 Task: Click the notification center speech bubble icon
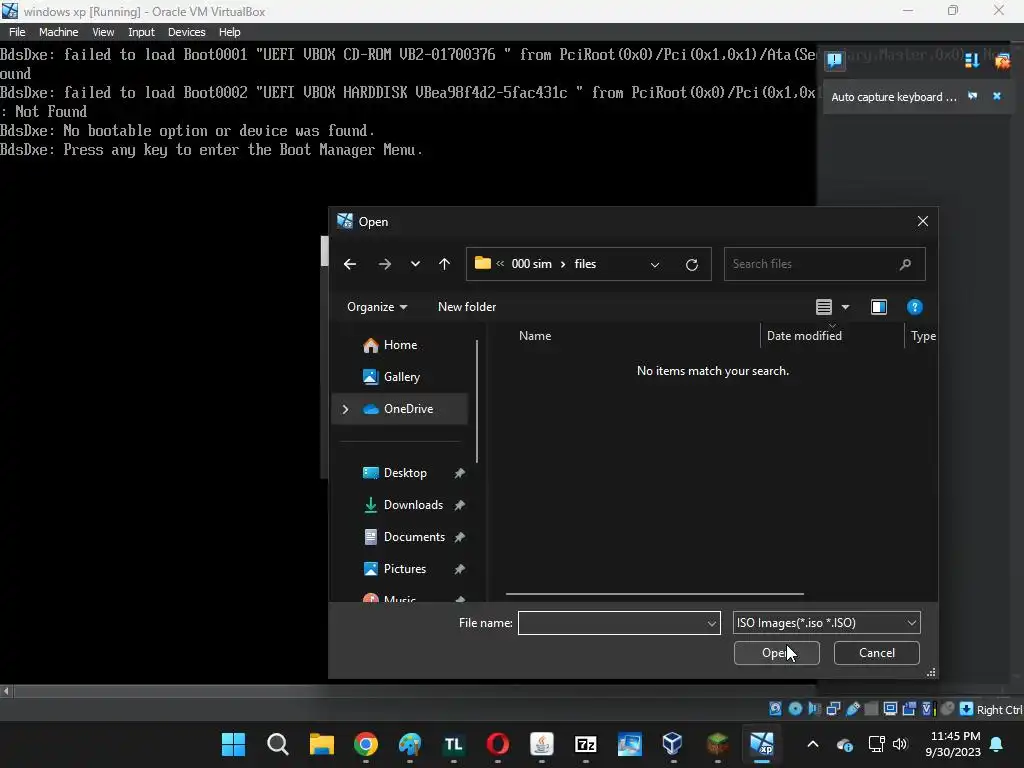pyautogui.click(x=835, y=61)
